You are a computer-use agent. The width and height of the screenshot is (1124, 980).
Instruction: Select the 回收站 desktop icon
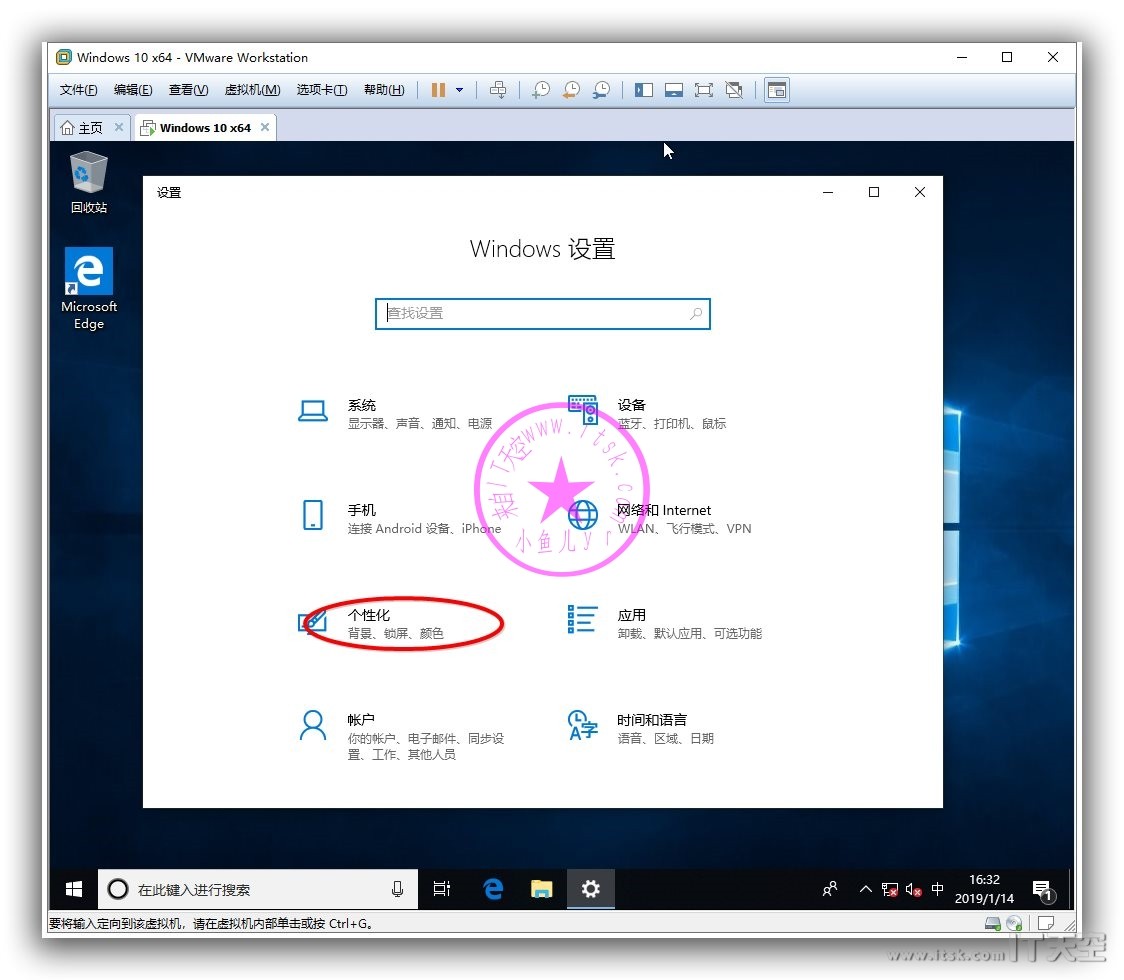(89, 183)
